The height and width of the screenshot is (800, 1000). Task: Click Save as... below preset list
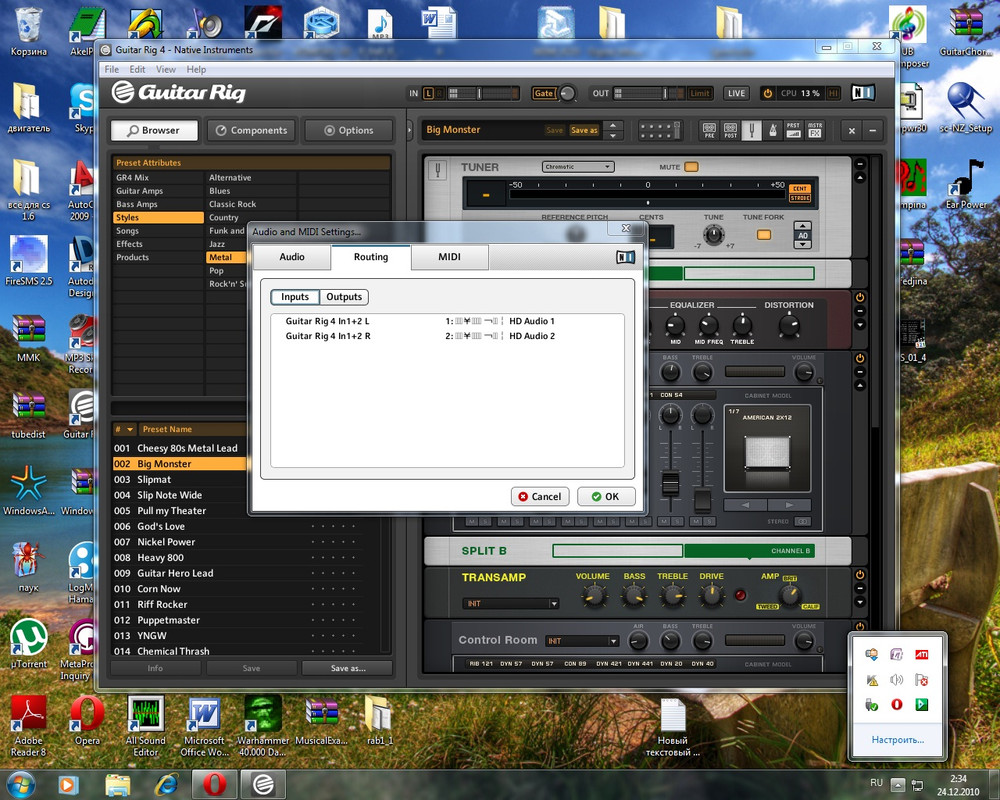tap(348, 668)
